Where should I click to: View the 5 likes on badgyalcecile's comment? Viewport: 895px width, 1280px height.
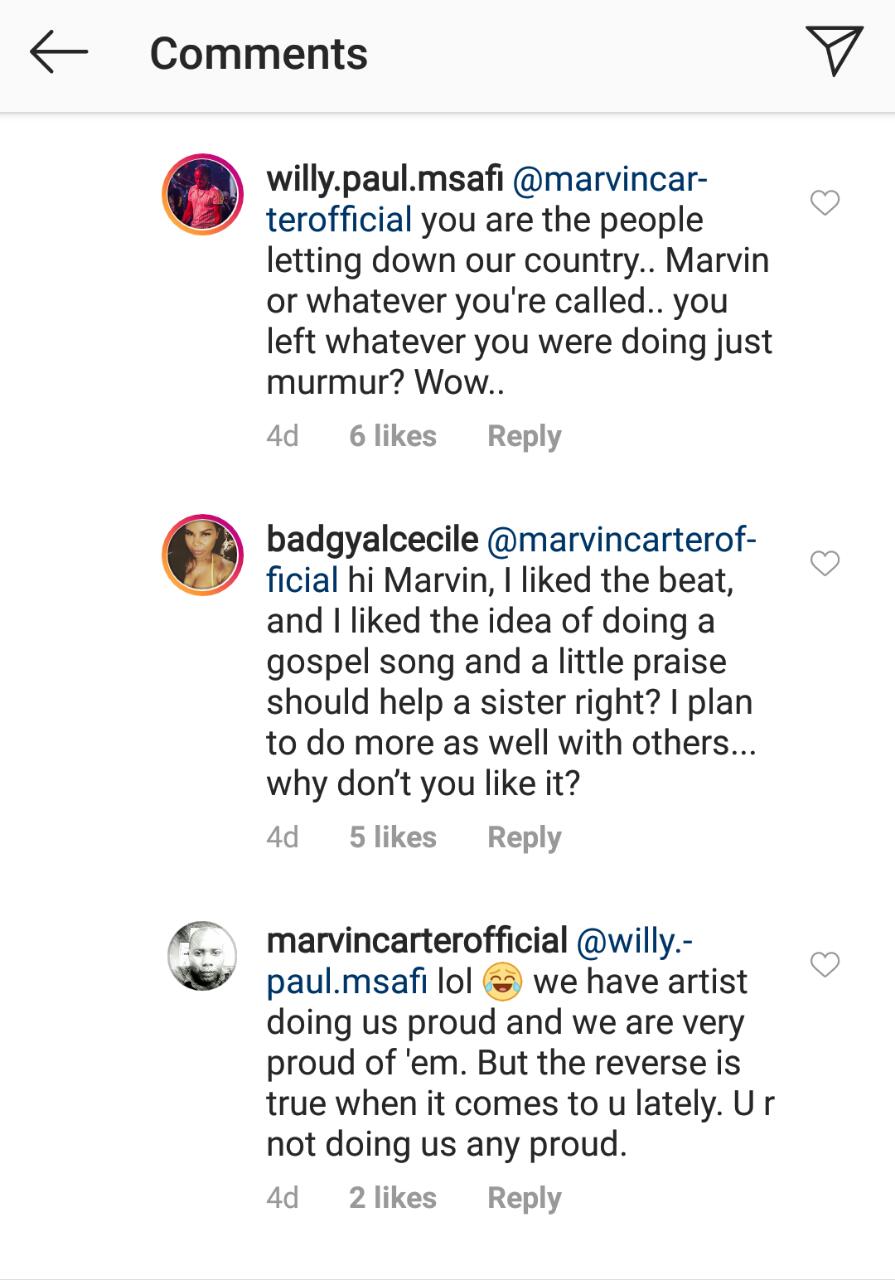tap(393, 837)
